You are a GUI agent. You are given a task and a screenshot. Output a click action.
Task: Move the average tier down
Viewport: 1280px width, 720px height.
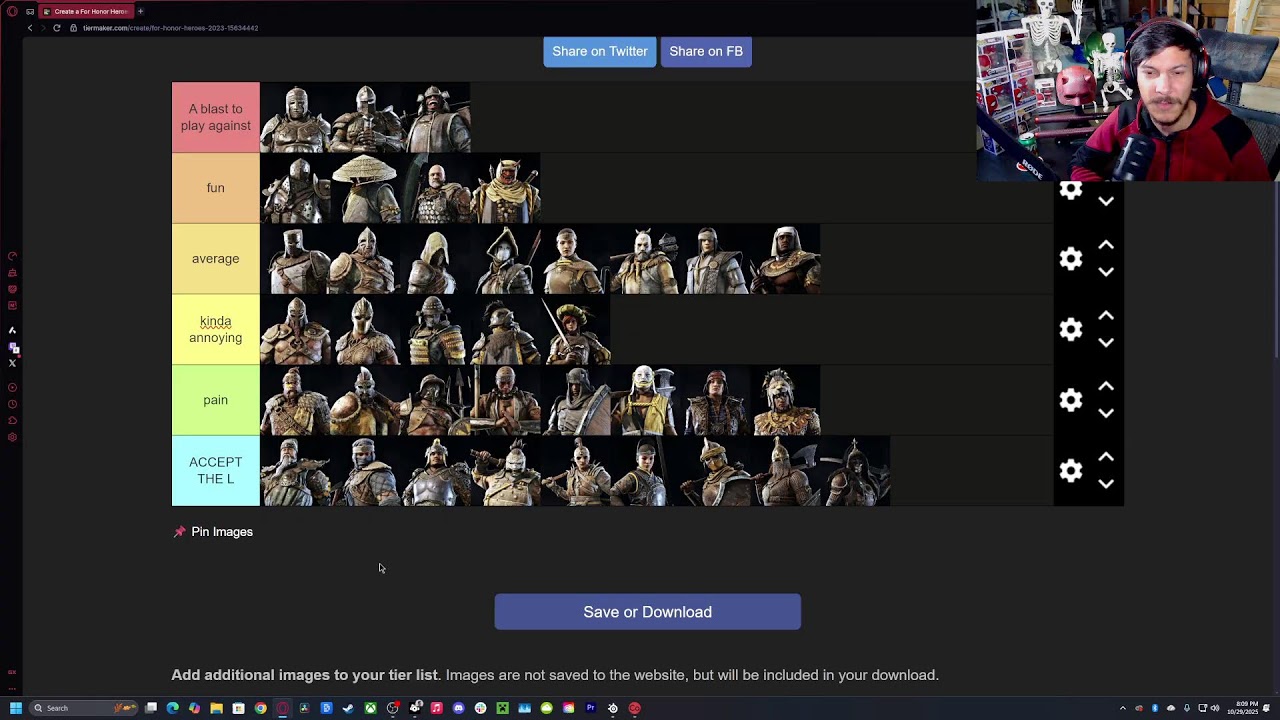tap(1106, 272)
